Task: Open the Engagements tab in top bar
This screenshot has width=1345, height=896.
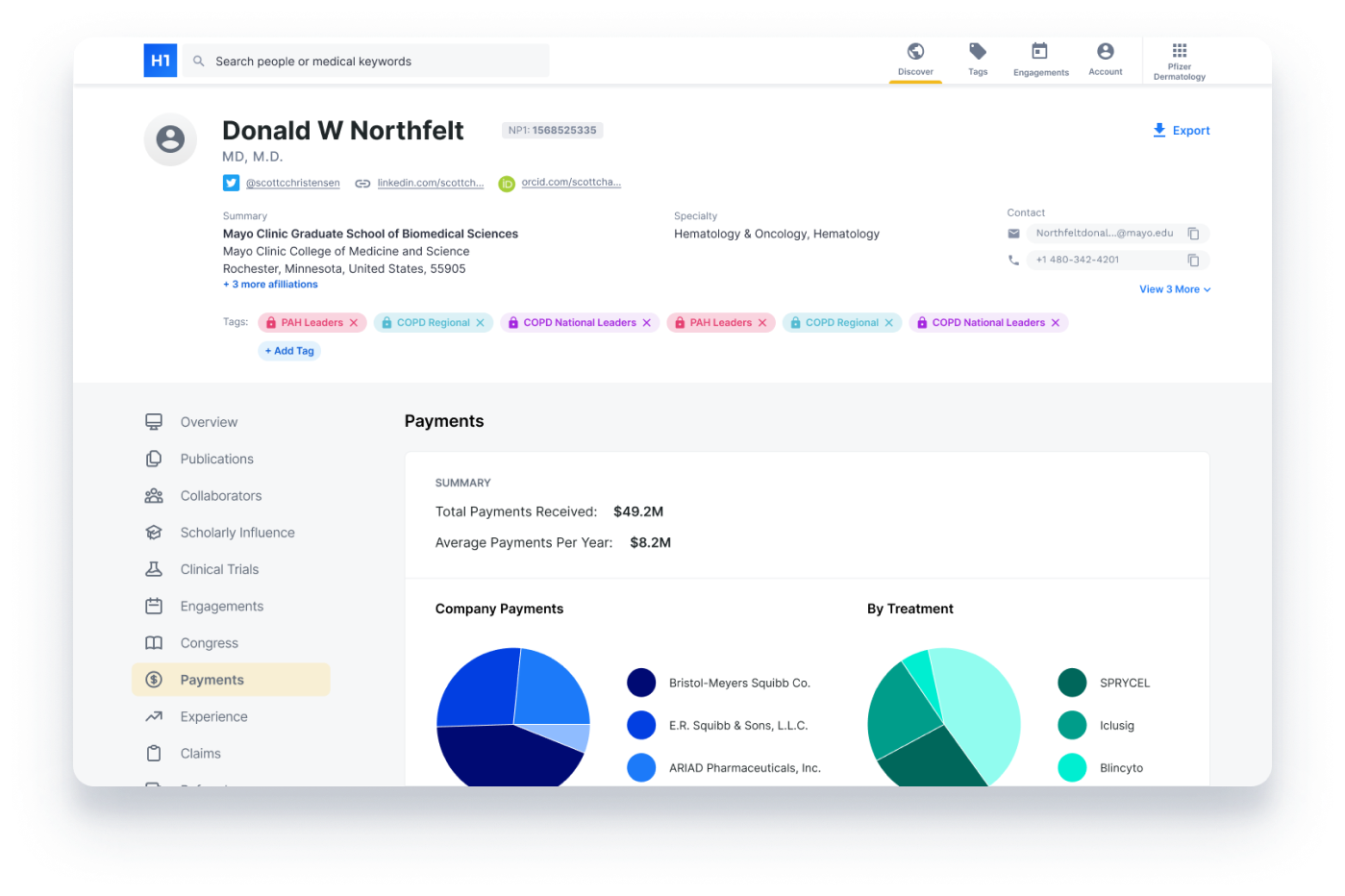Action: [x=1040, y=59]
